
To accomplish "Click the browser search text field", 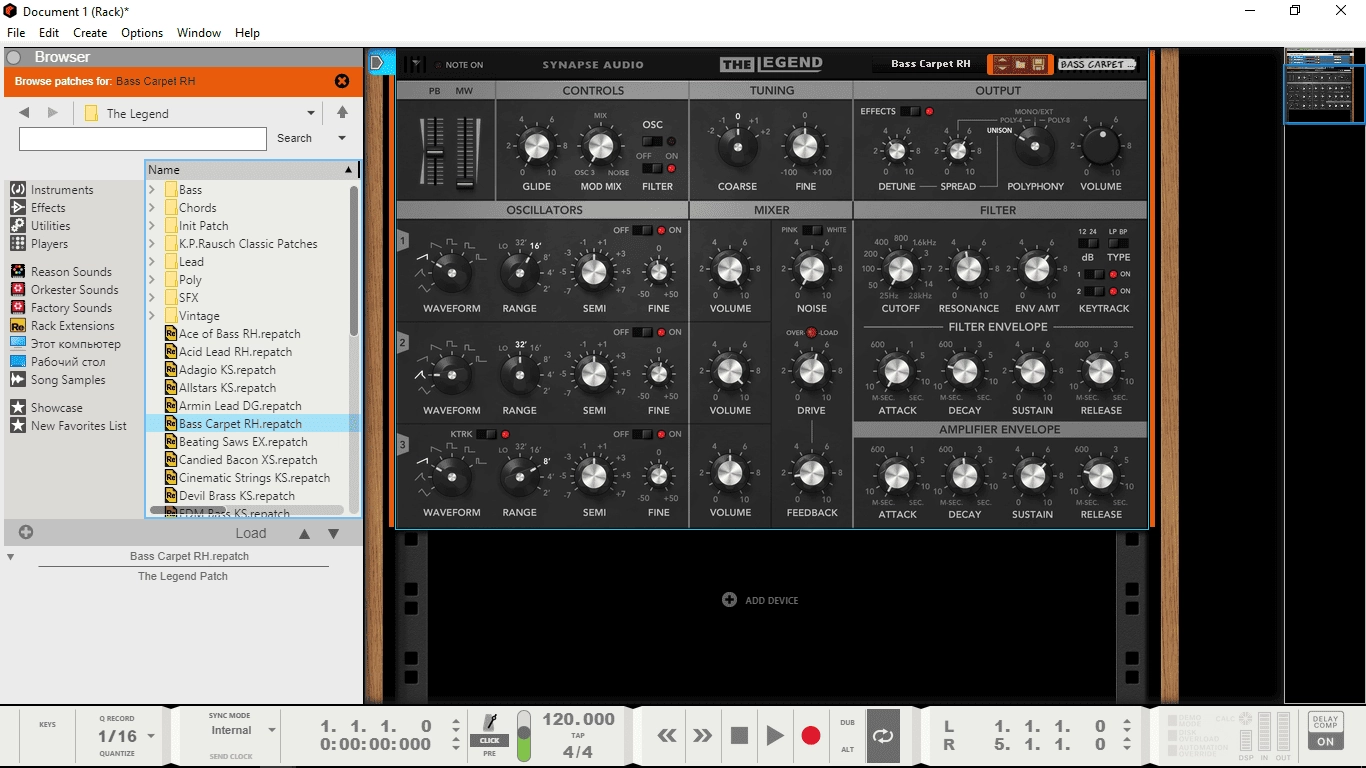I will pos(143,138).
